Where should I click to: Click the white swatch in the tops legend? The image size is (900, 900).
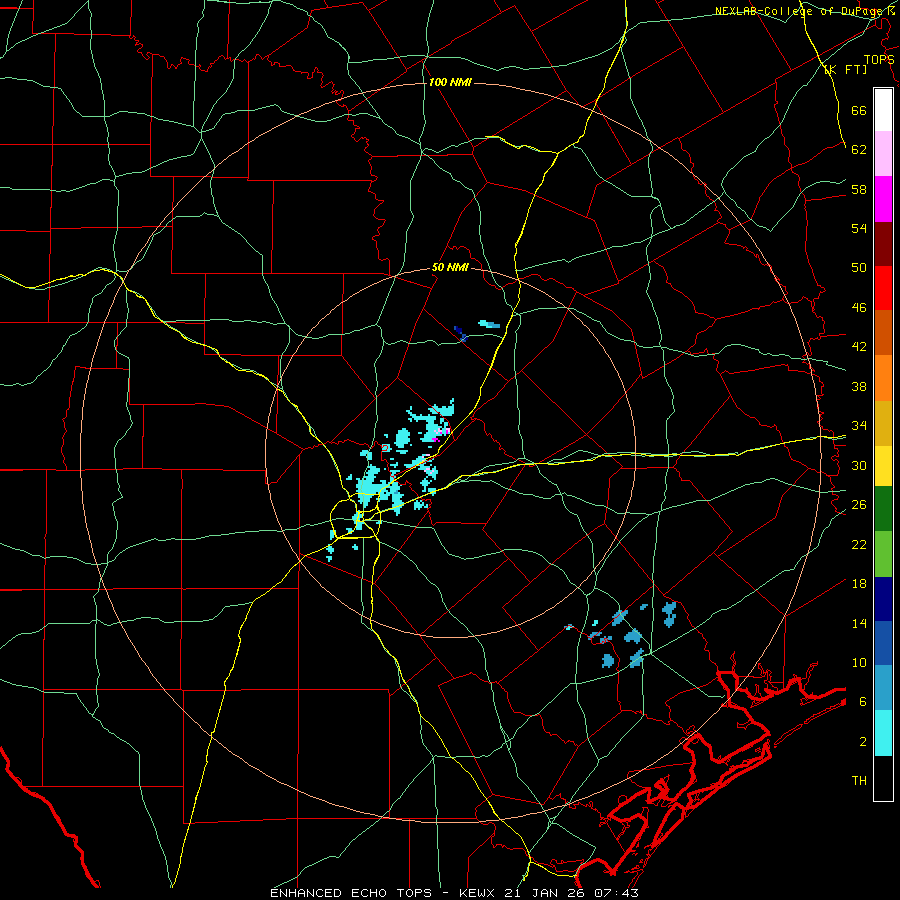click(883, 110)
